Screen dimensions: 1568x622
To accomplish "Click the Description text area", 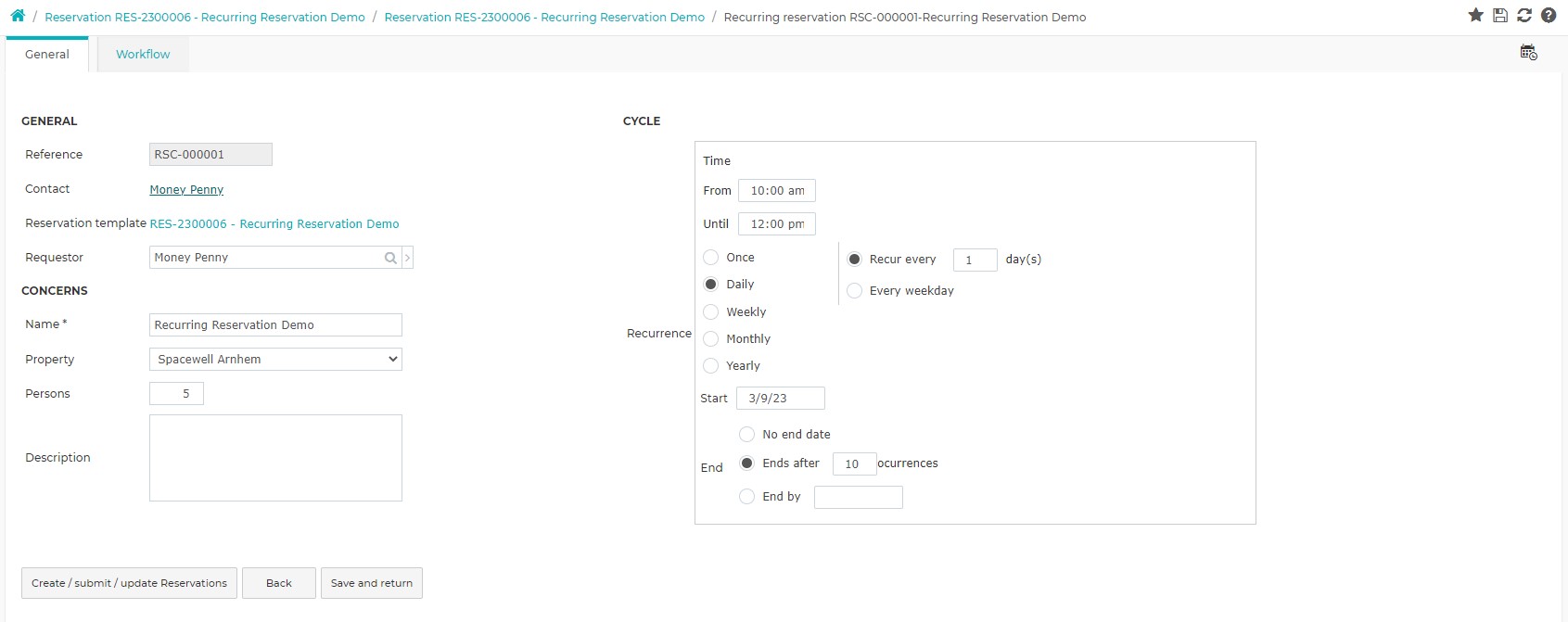I will point(275,458).
